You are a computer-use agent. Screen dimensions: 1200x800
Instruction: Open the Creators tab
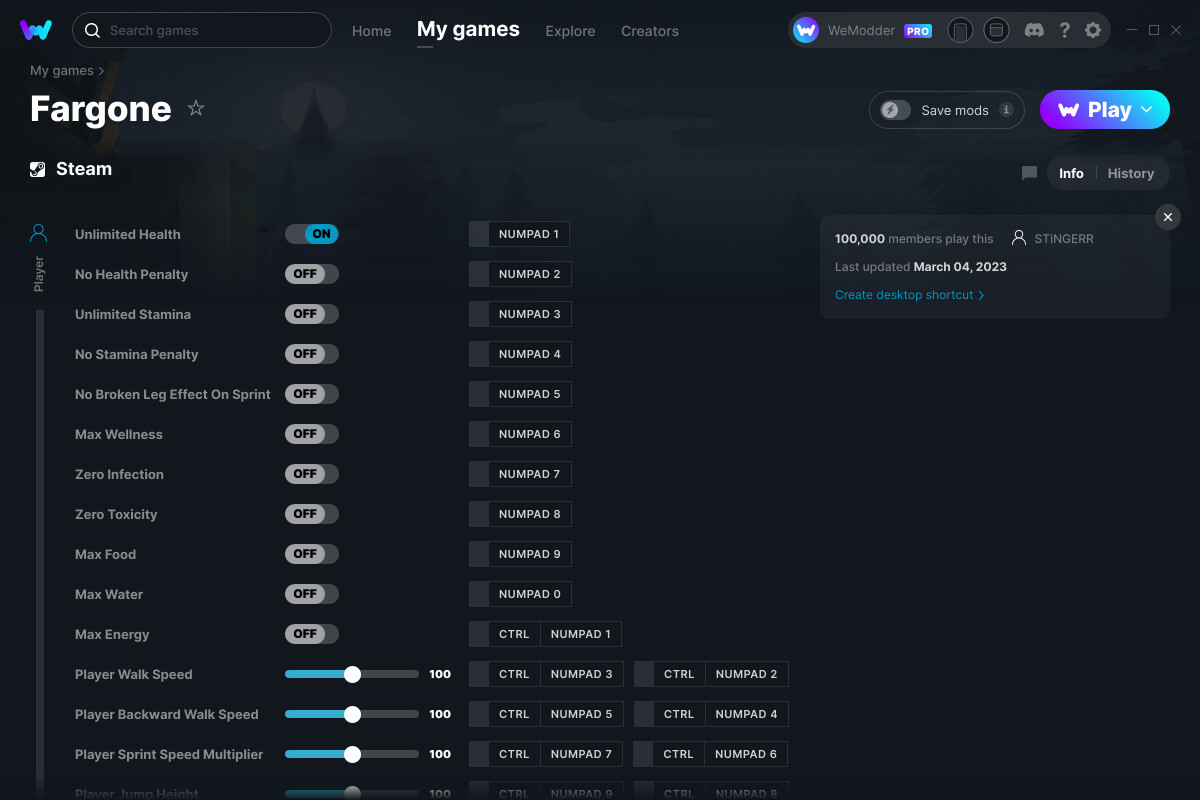(x=650, y=31)
